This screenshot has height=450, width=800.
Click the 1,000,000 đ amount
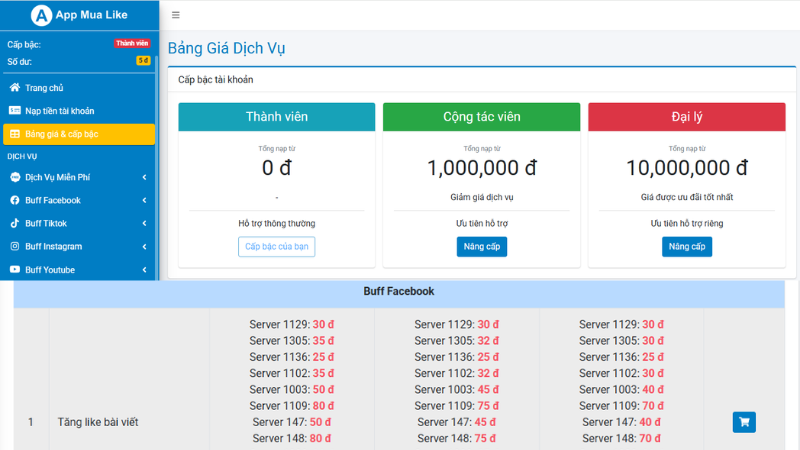[482, 168]
